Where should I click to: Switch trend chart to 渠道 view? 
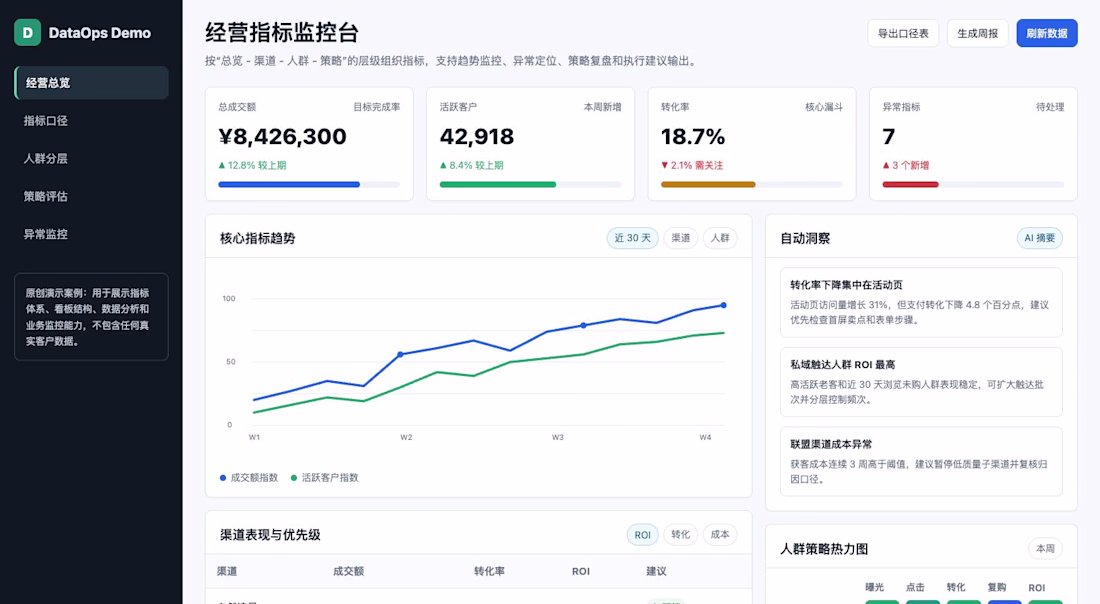point(680,238)
